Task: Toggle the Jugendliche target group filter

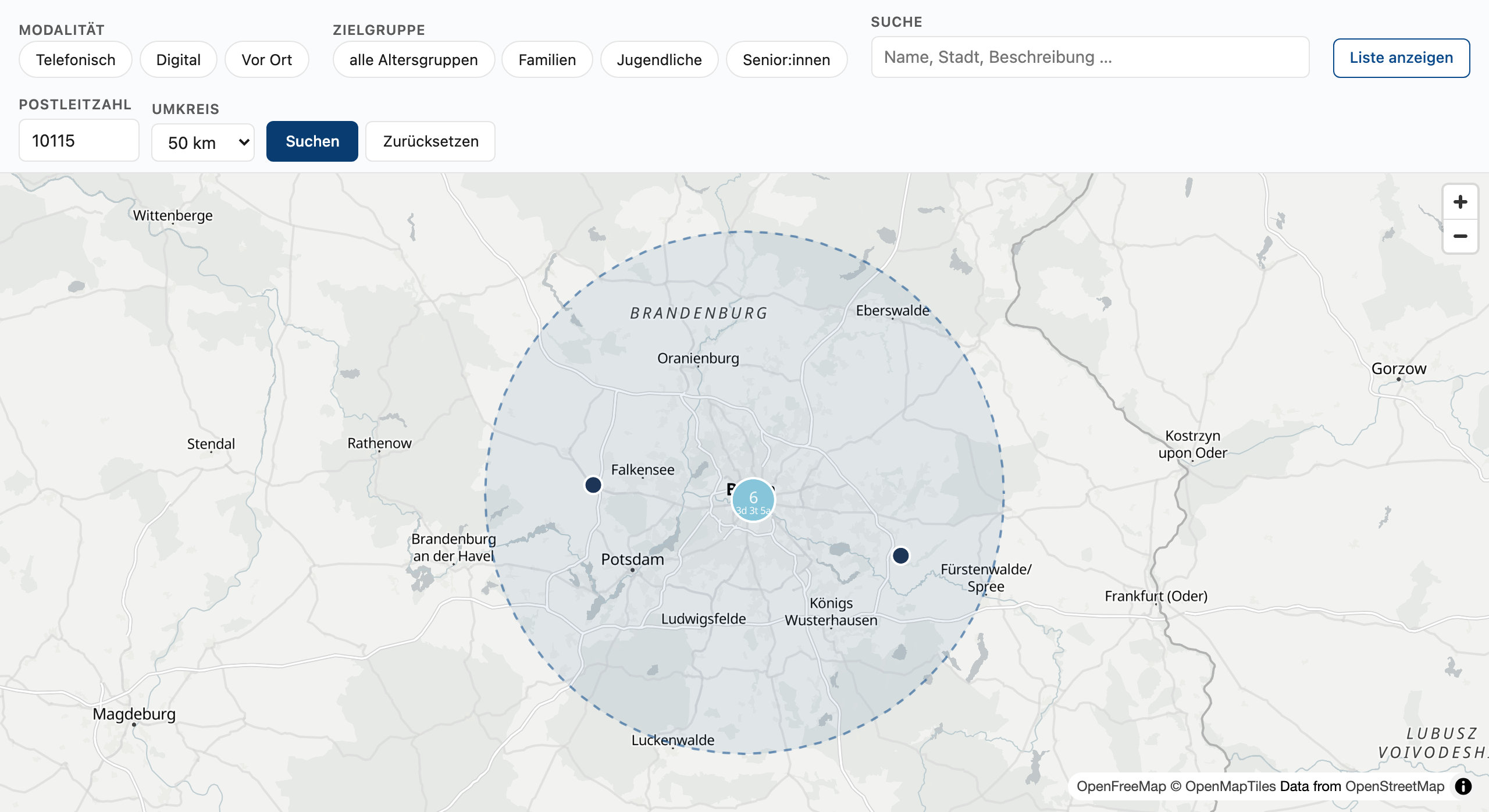Action: 660,59
